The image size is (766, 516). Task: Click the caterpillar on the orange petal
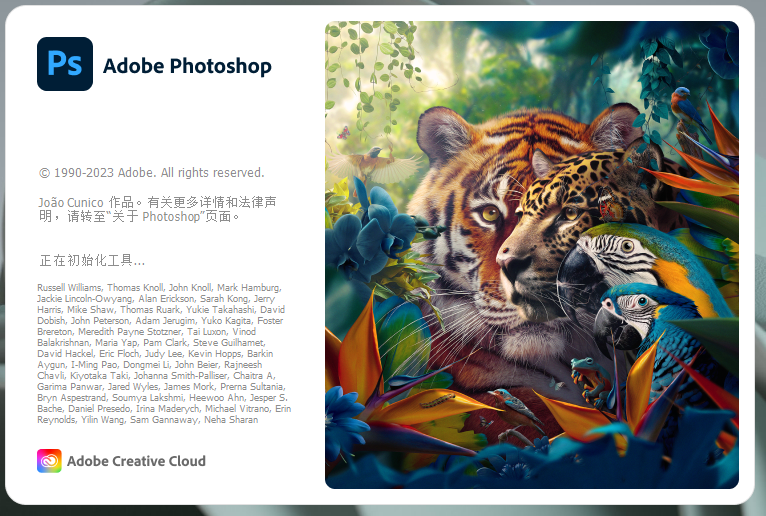coord(438,402)
